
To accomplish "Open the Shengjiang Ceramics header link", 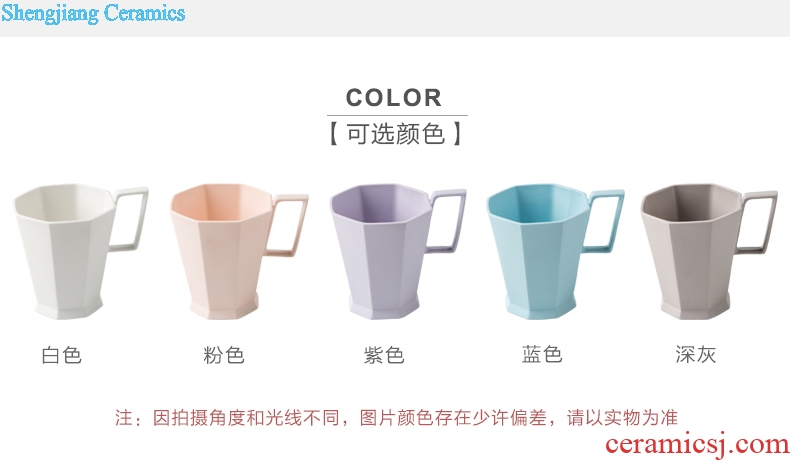I will 93,13.
